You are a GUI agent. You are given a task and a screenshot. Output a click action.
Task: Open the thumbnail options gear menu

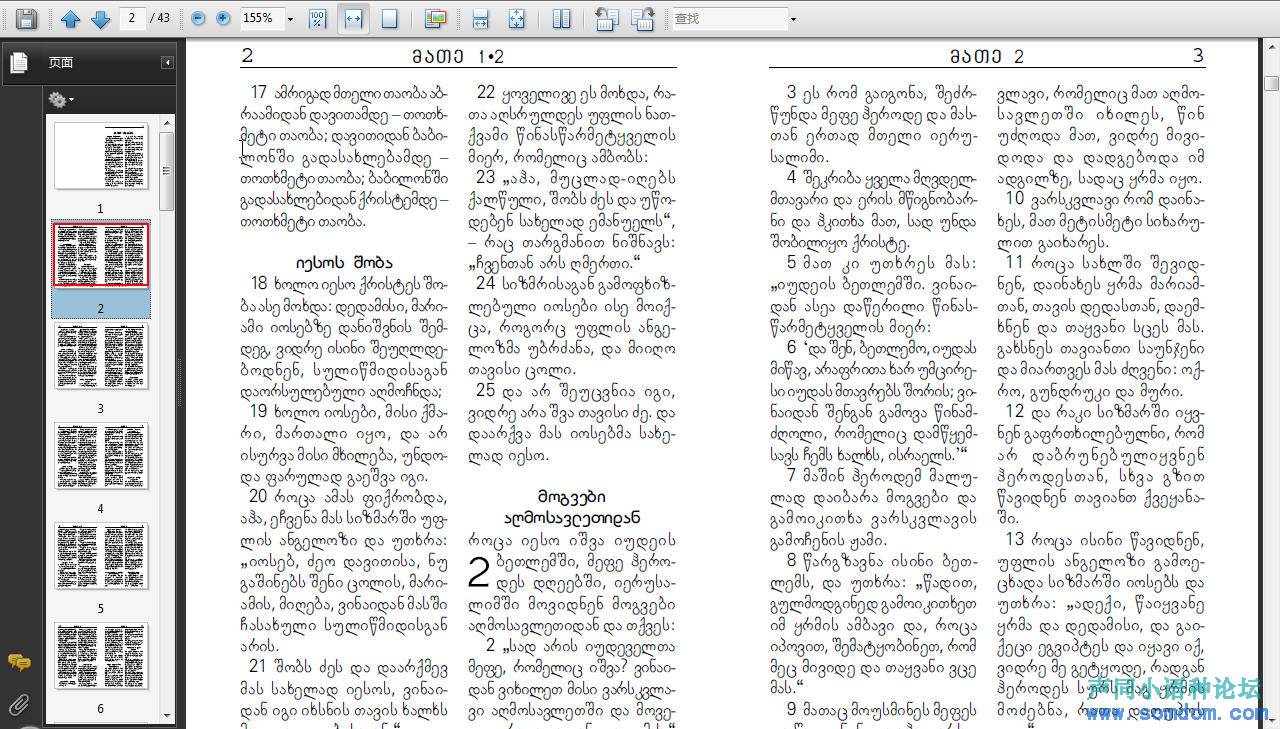click(x=60, y=99)
